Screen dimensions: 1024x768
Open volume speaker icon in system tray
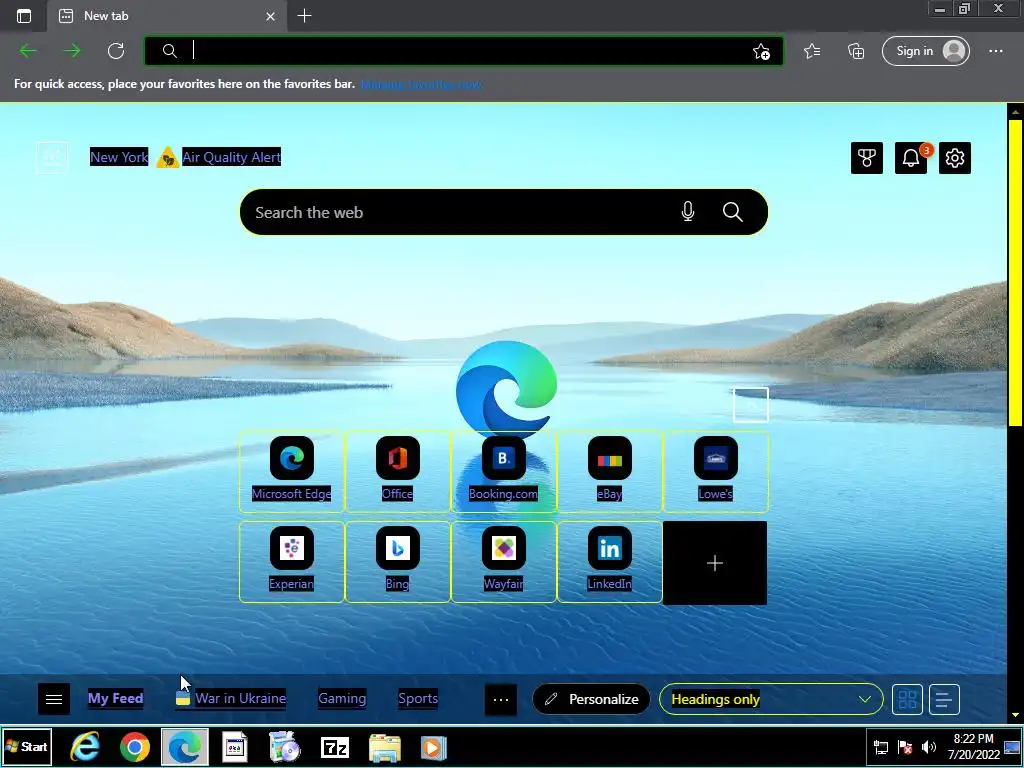(928, 747)
